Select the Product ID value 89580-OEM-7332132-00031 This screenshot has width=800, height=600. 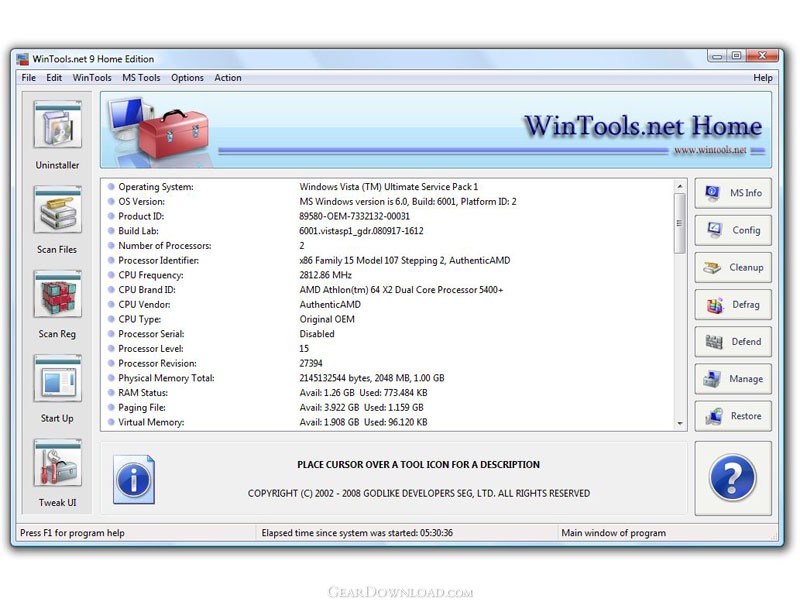click(x=355, y=216)
